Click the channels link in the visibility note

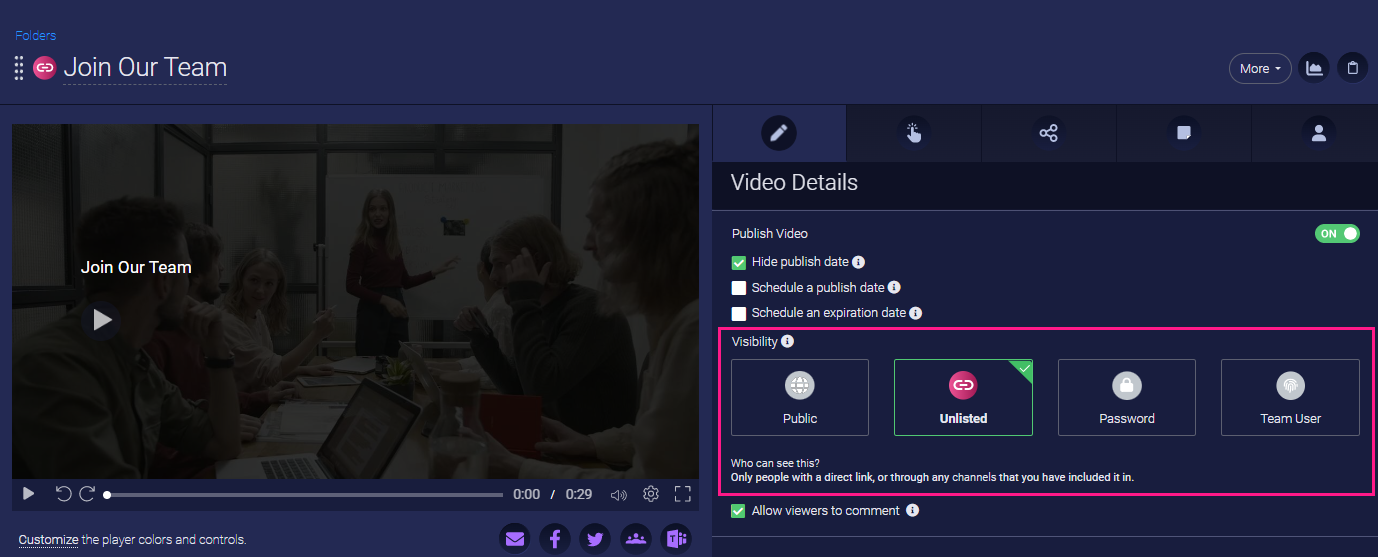[x=973, y=478]
